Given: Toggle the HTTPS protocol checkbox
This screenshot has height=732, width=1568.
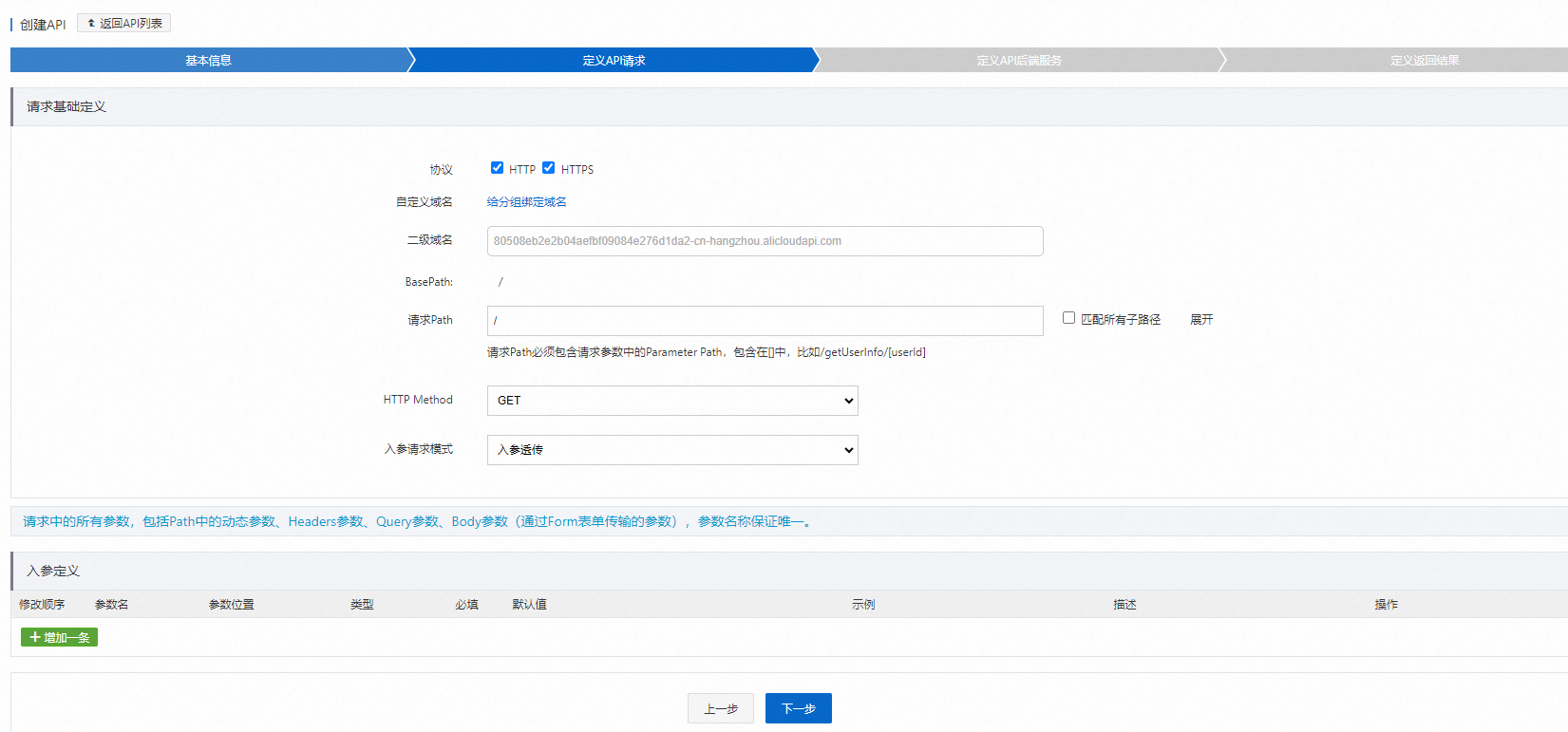Looking at the screenshot, I should 548,168.
